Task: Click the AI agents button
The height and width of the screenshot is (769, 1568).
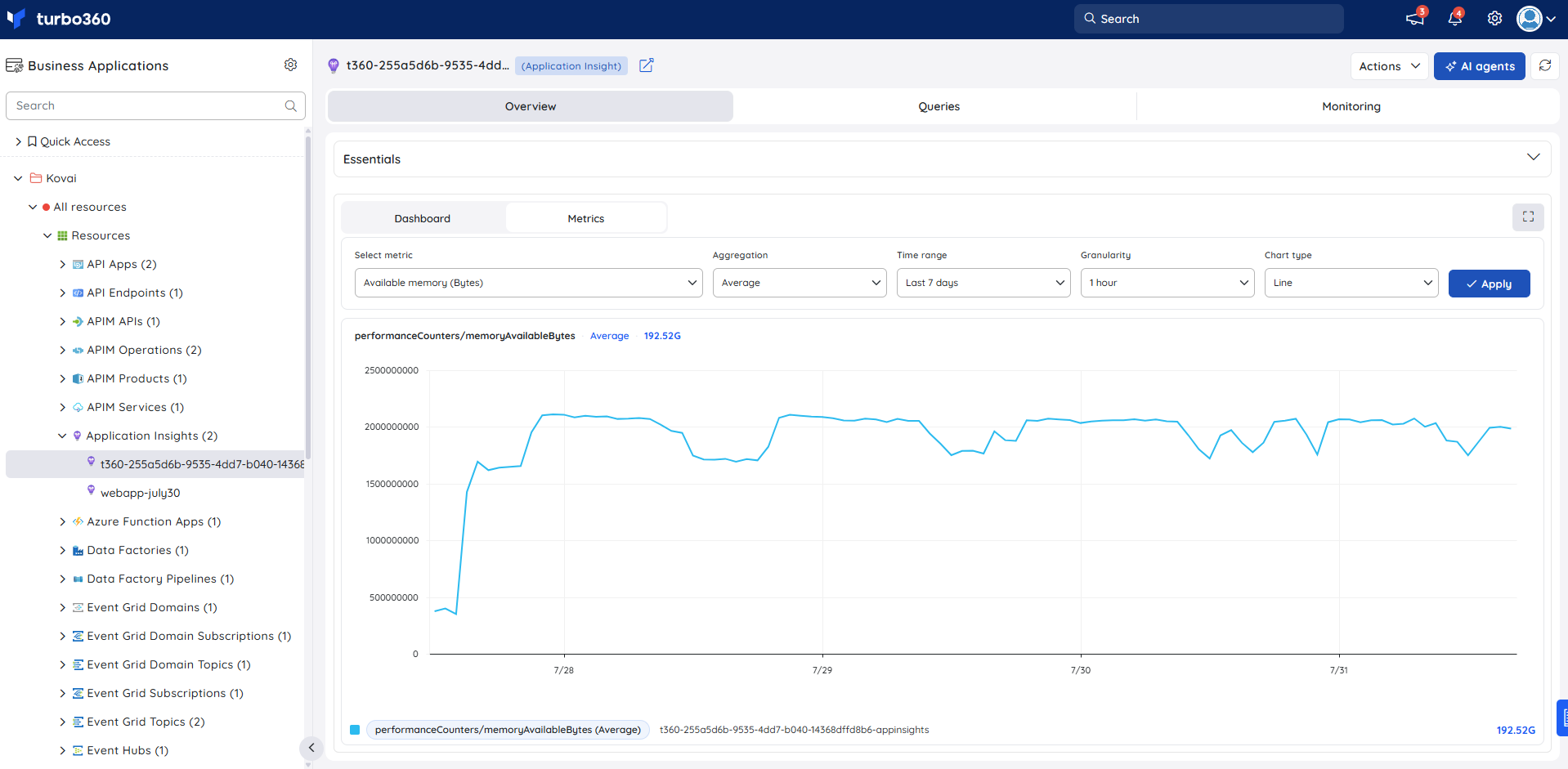Action: 1479,66
